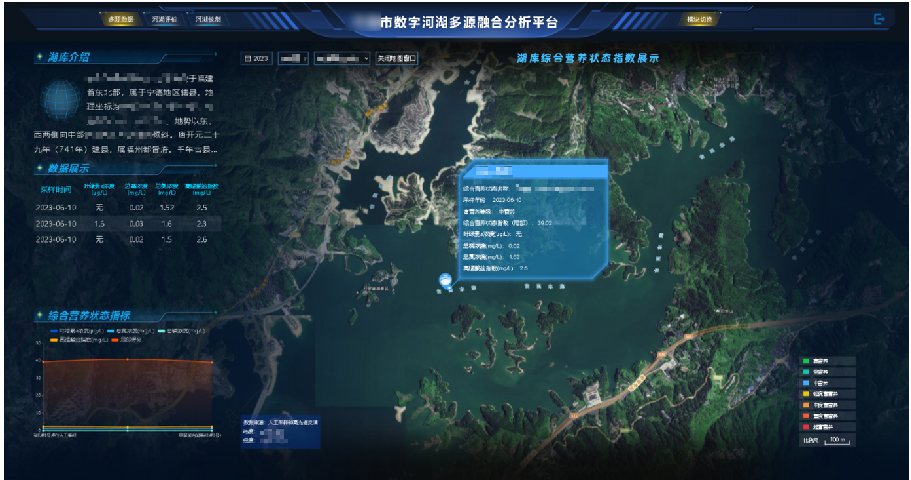The image size is (911, 480).
Task: Click the logout icon in top-right corner
Action: pos(879,19)
